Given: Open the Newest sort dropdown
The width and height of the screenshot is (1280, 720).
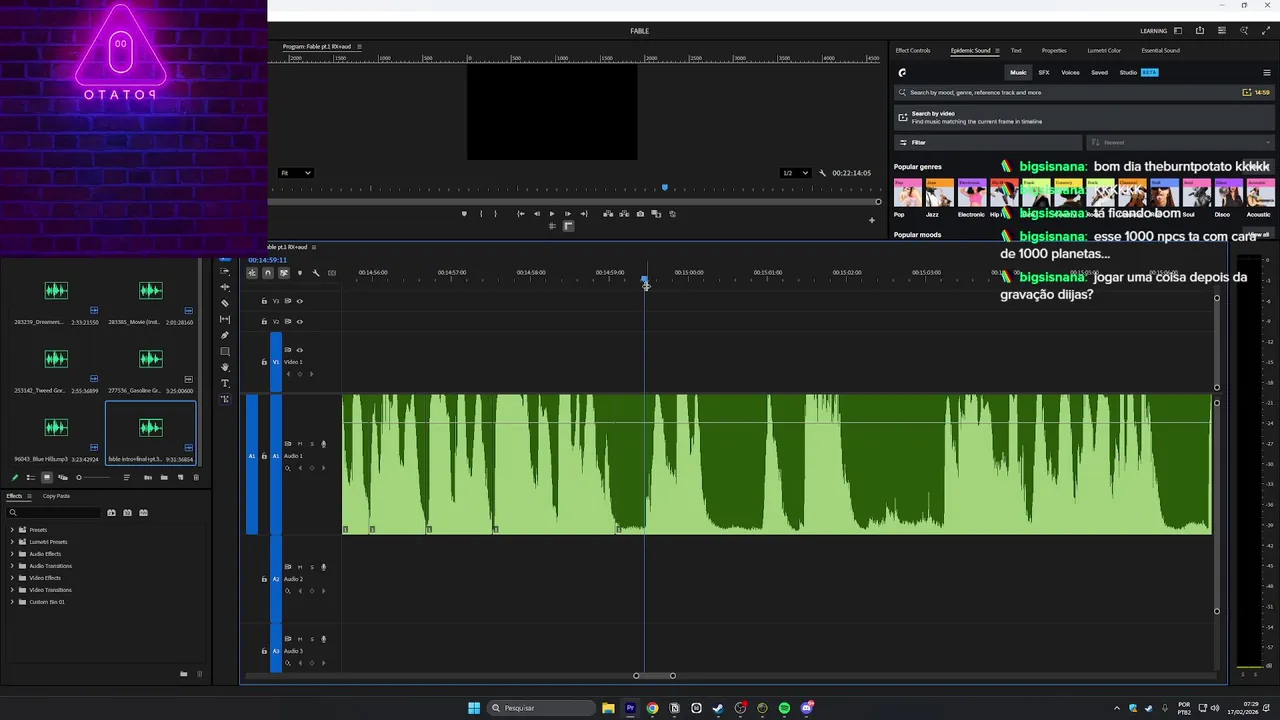Looking at the screenshot, I should point(1181,142).
